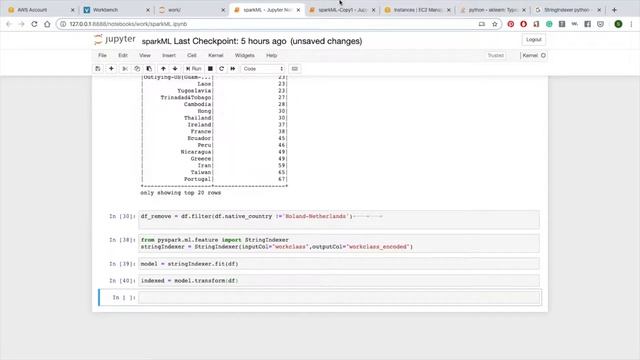Open a new browser tab
This screenshot has height=360, width=640.
(614, 10)
